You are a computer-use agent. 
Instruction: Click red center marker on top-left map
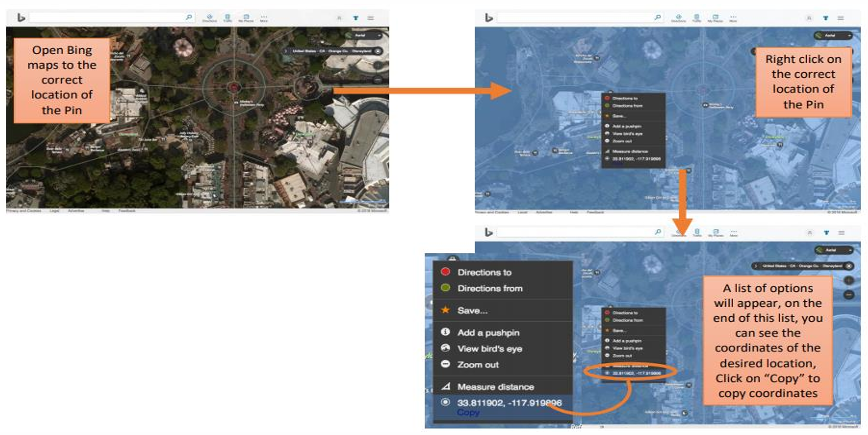tap(234, 87)
